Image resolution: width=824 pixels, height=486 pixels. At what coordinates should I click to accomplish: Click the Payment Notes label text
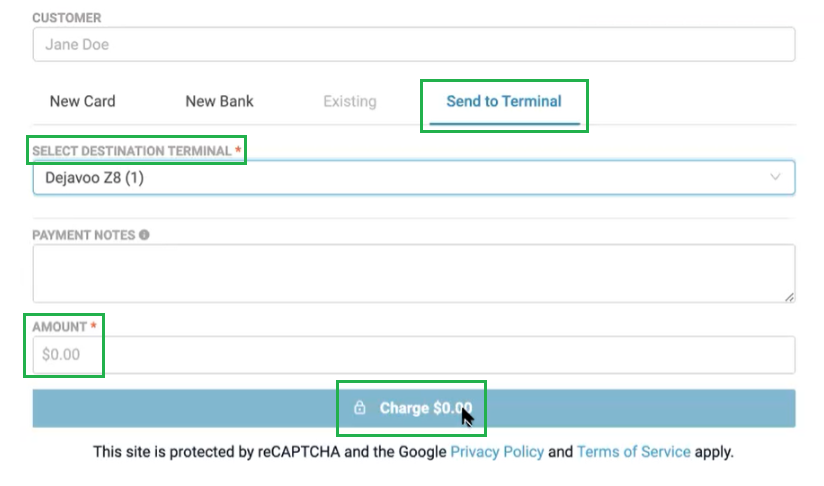[x=84, y=235]
